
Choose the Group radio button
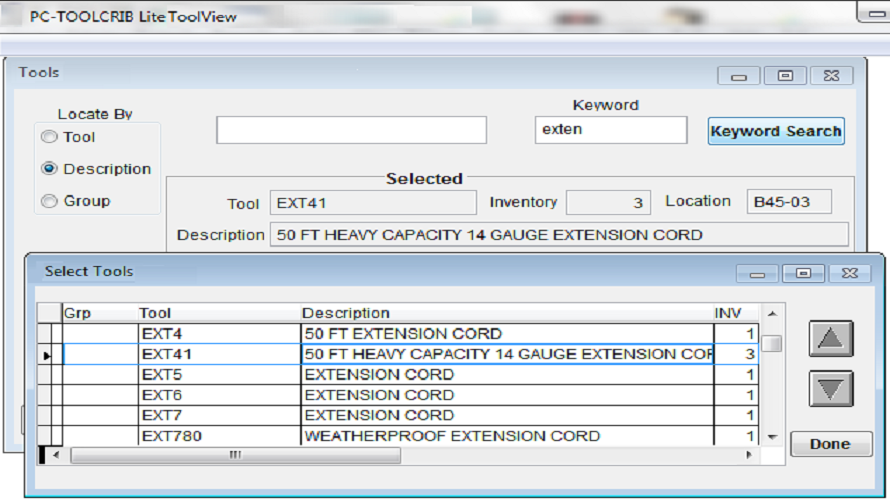click(49, 201)
